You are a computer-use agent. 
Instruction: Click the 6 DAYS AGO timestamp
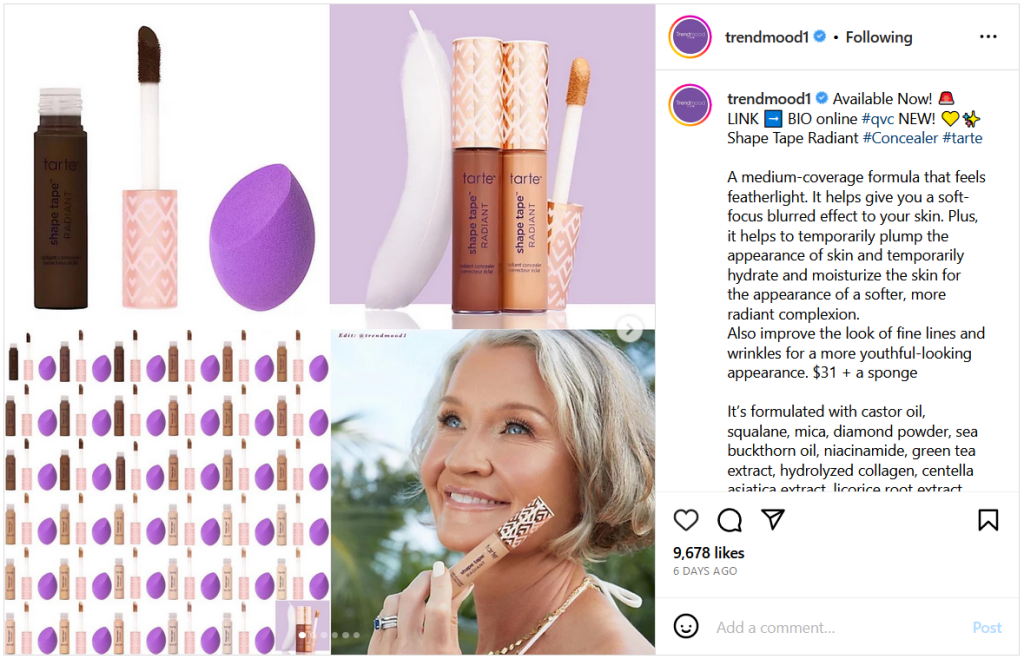[705, 571]
